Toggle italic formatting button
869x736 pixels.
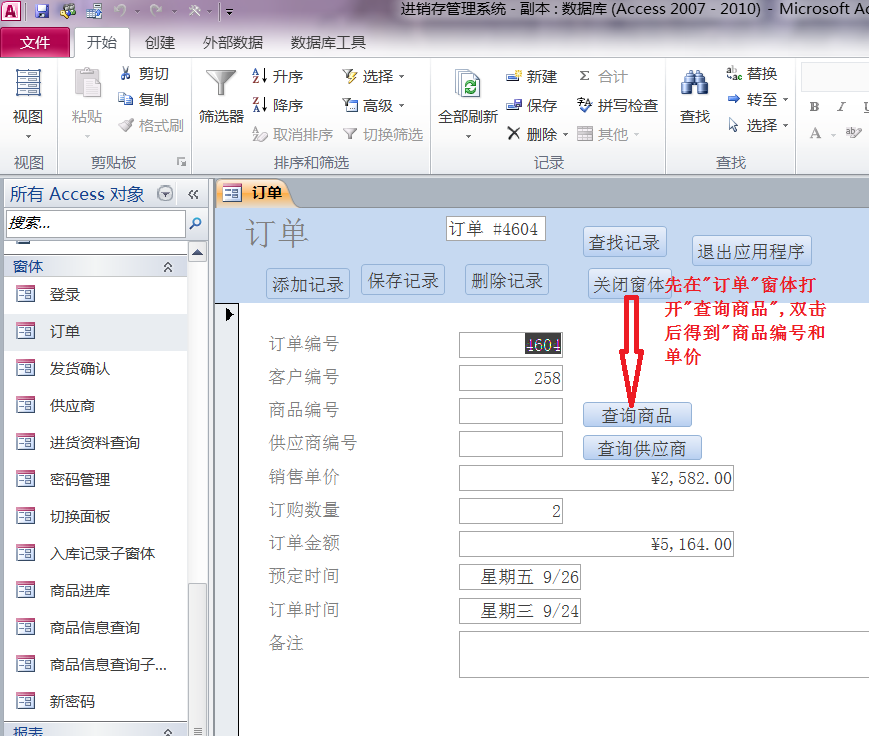(x=839, y=107)
